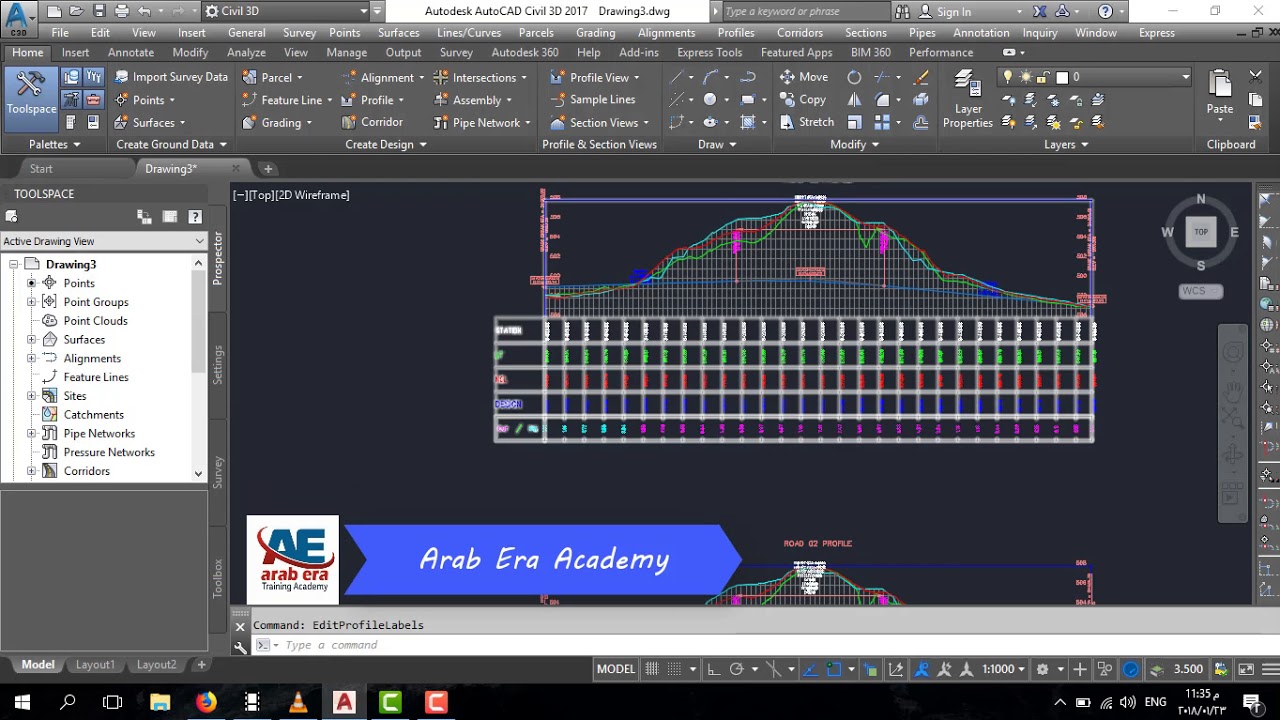Click the Plot printer icon in Quick Access
Screen dimensions: 1280x720
122,12
